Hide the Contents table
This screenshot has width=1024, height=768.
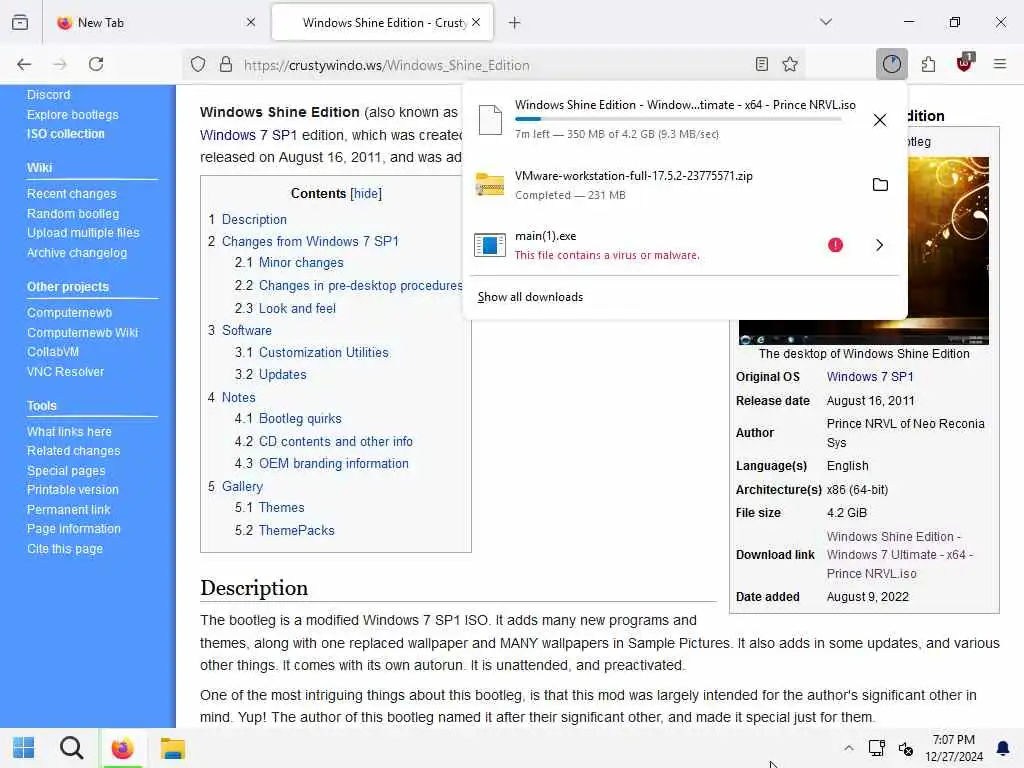(x=366, y=193)
